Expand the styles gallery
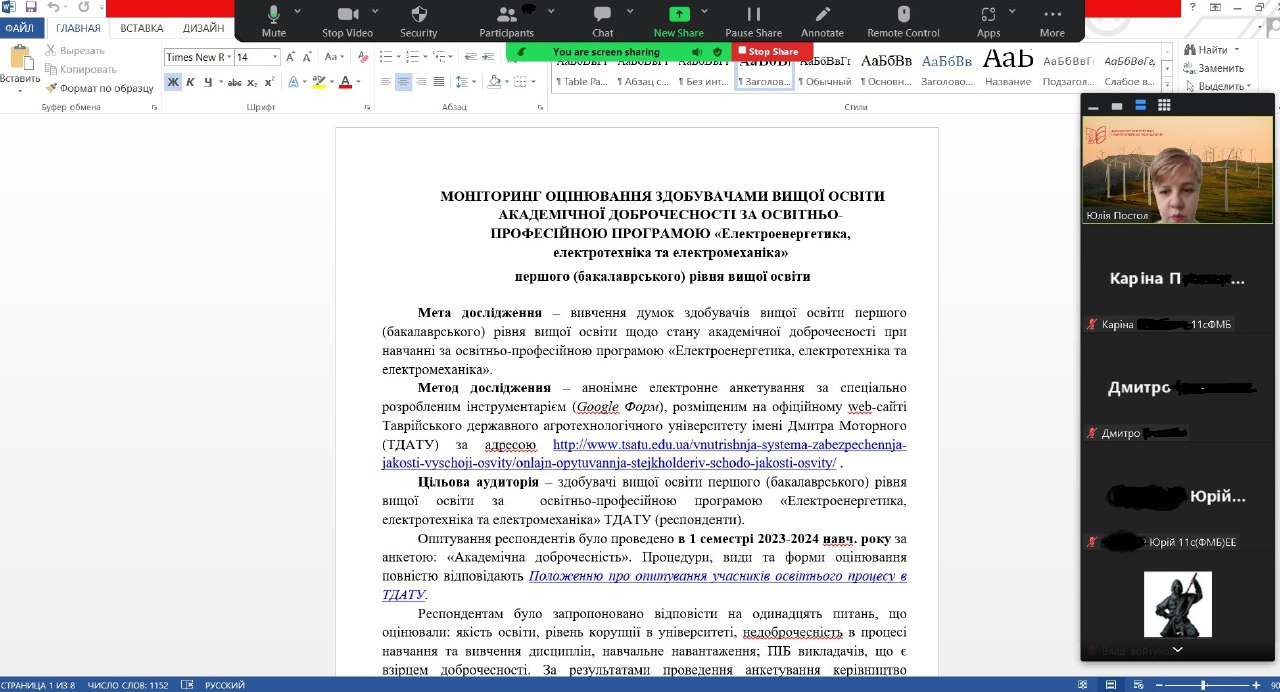The height and width of the screenshot is (692, 1280). [1167, 84]
